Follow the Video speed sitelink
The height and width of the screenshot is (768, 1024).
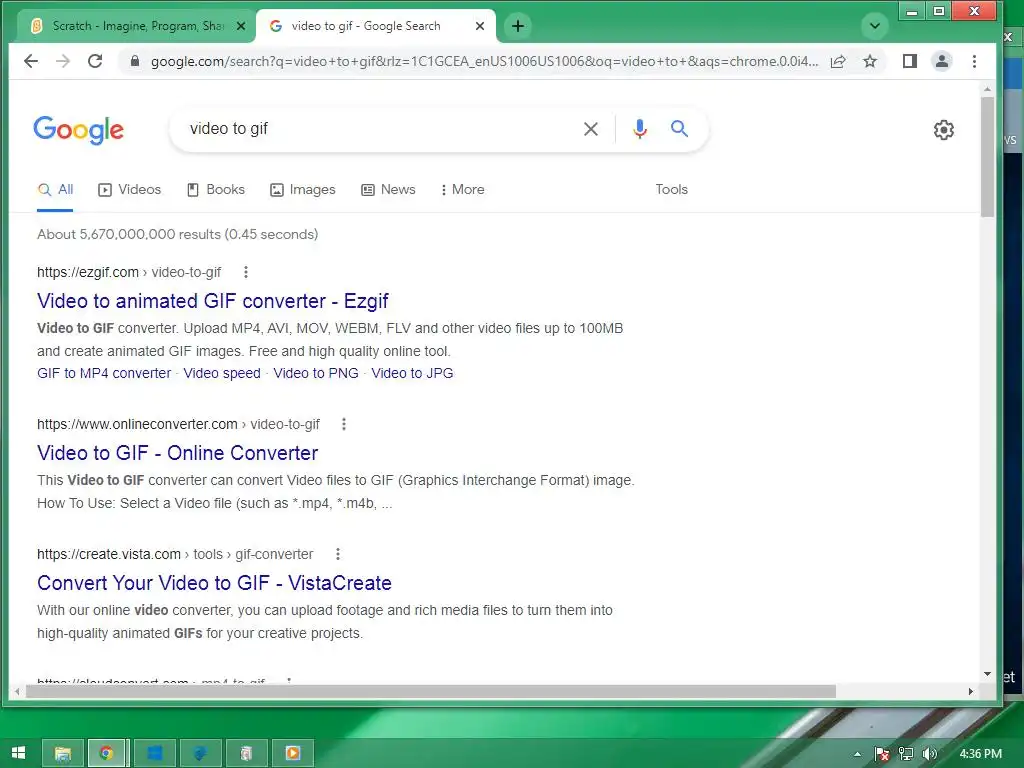coord(221,374)
